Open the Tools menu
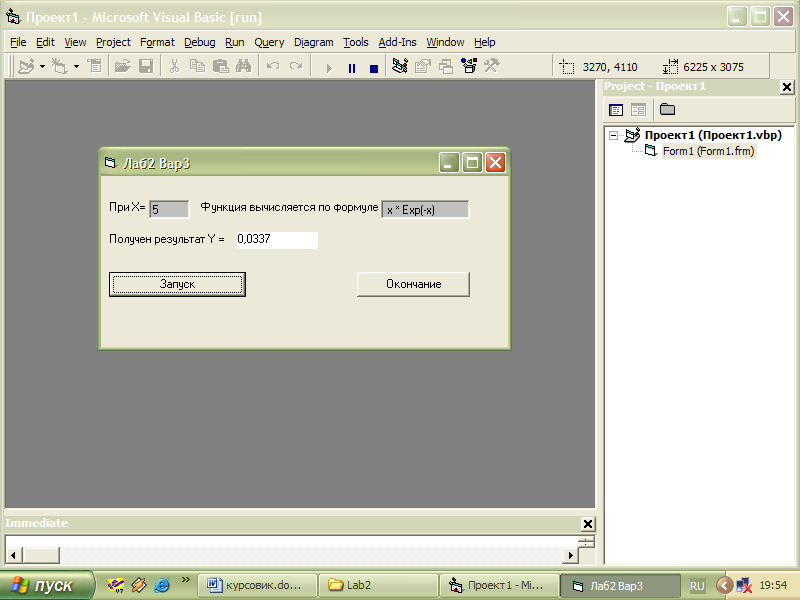This screenshot has width=800, height=600. coord(356,42)
